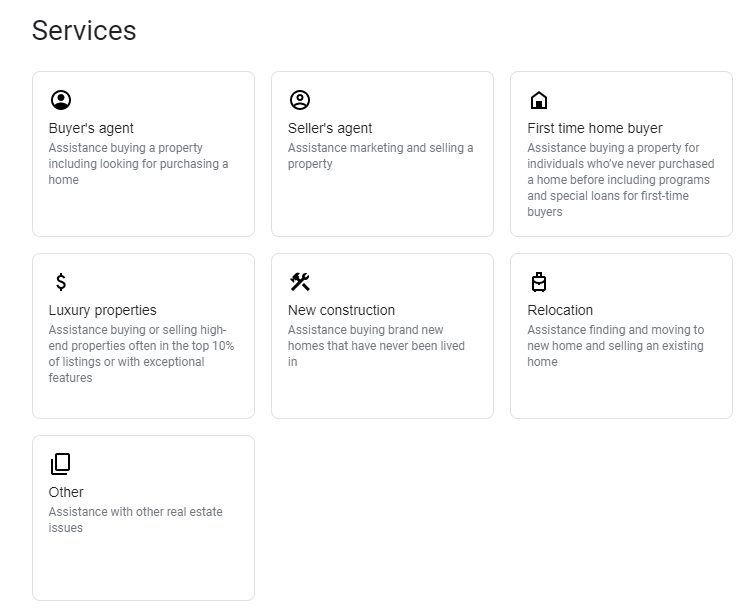Viewport: 747px width, 615px height.
Task: Choose the First time home buyer title
Action: 595,128
